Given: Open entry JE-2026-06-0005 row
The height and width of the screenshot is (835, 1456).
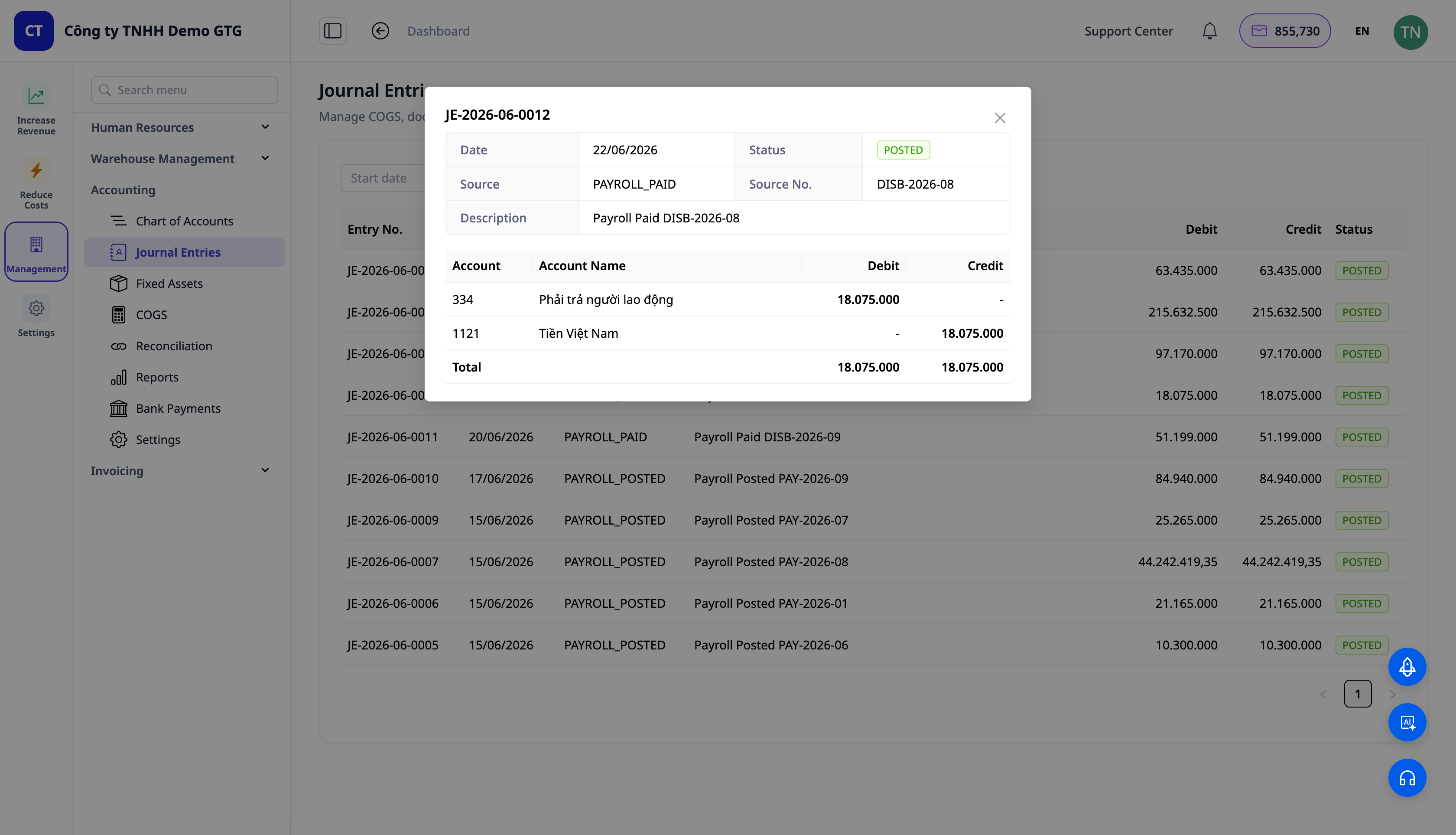Looking at the screenshot, I should pos(873,645).
